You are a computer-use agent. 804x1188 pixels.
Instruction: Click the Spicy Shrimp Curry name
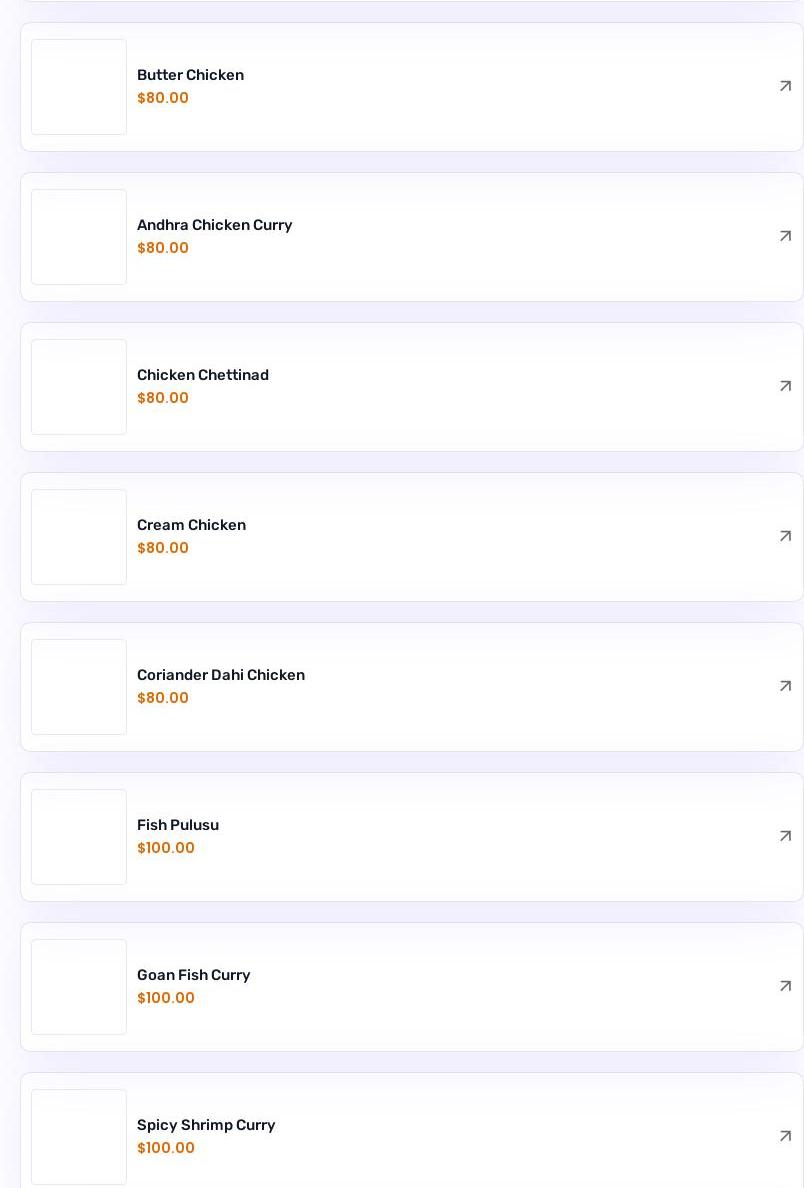coord(205,1125)
